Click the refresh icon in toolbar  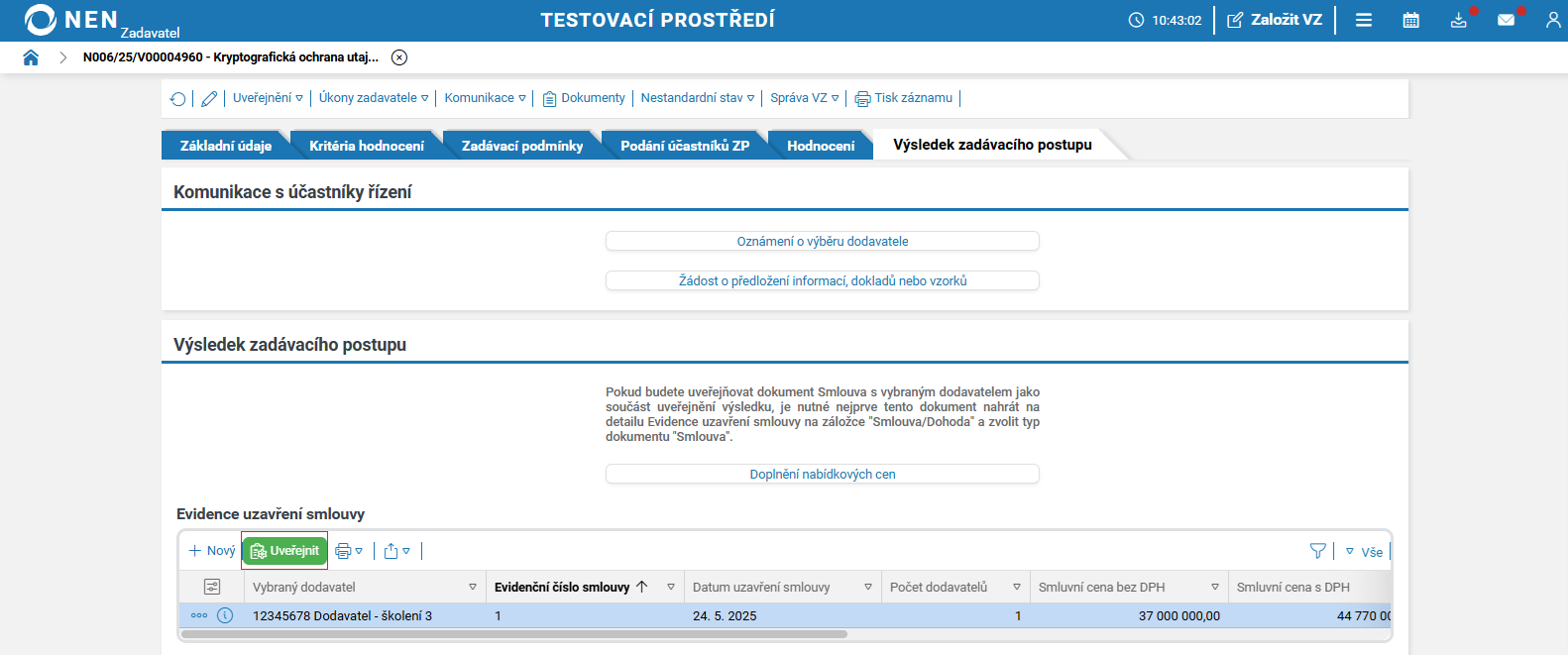177,98
